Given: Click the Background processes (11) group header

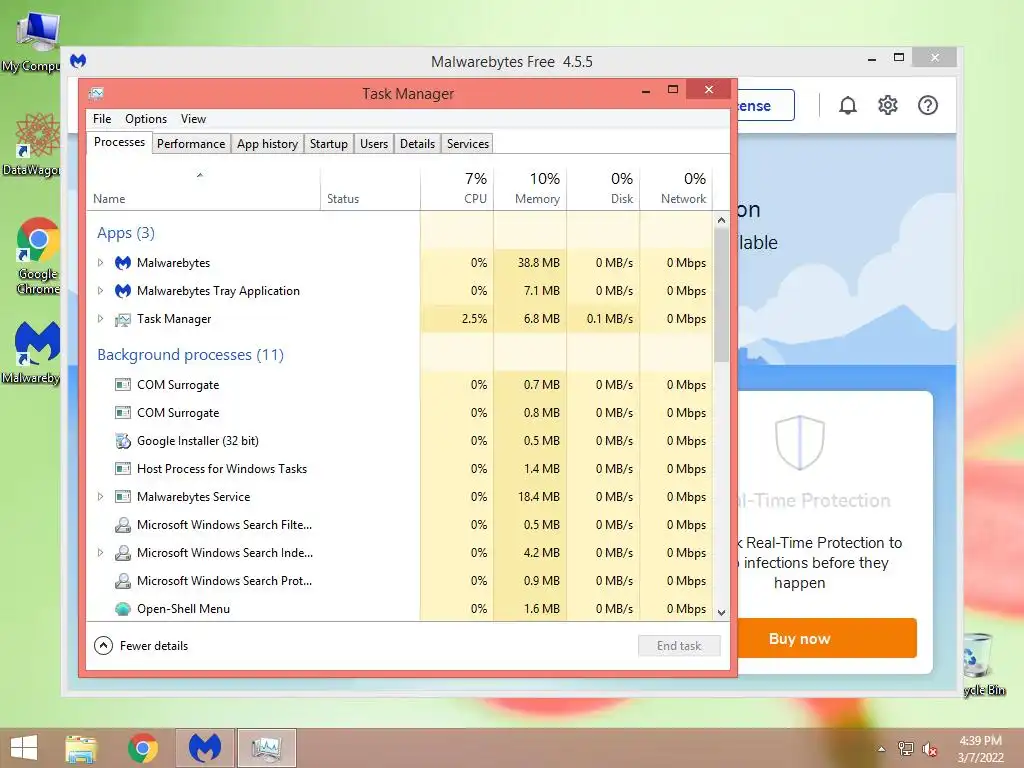Looking at the screenshot, I should coord(190,355).
